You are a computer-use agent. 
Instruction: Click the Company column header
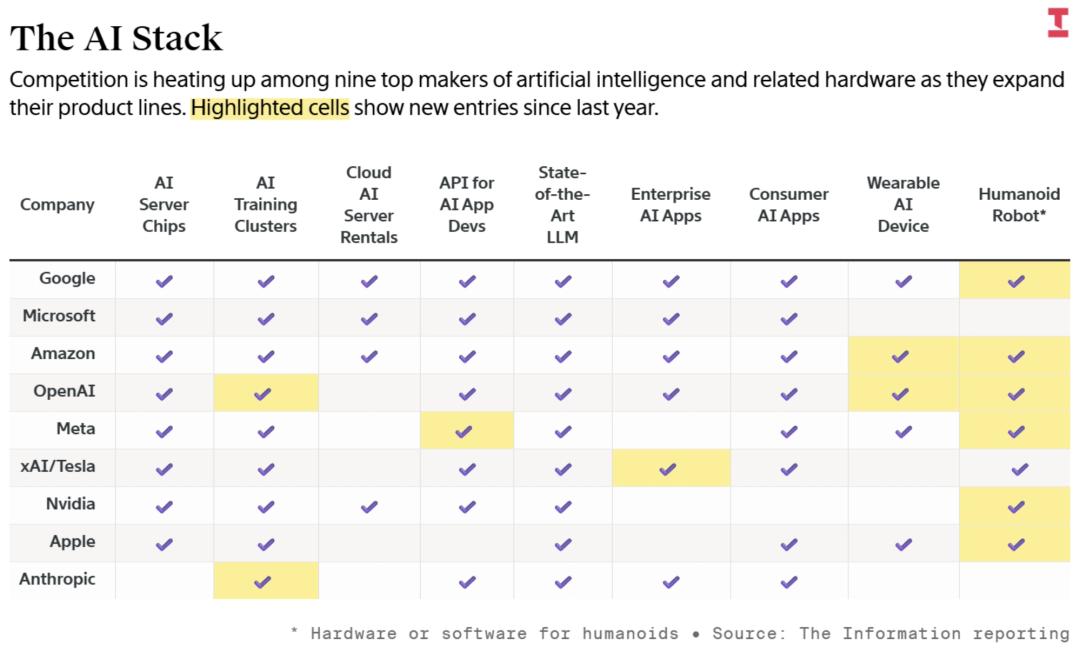pyautogui.click(x=57, y=205)
